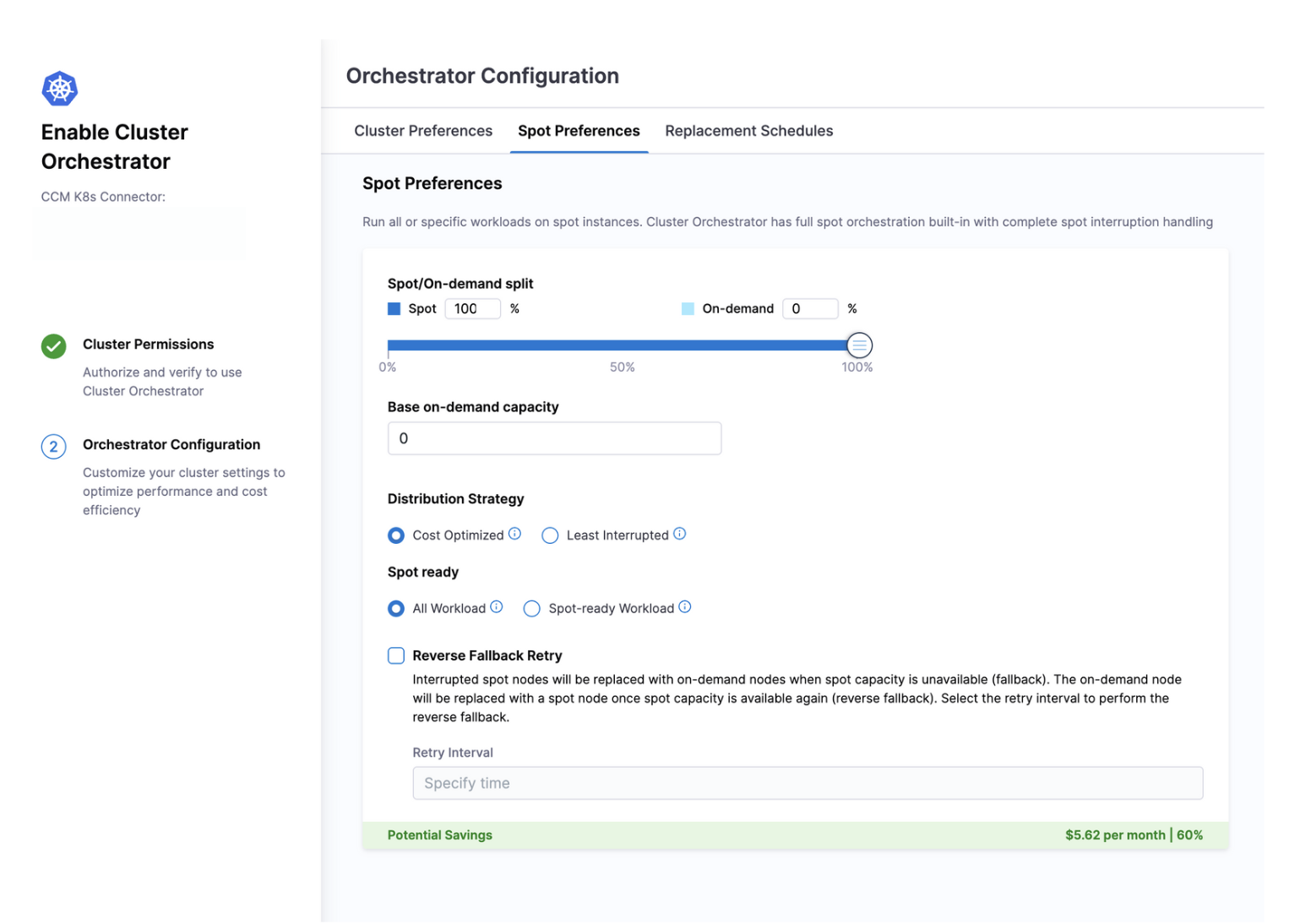Viewport: 1289px width, 924px height.
Task: Select the All Workload radio button
Action: (396, 609)
